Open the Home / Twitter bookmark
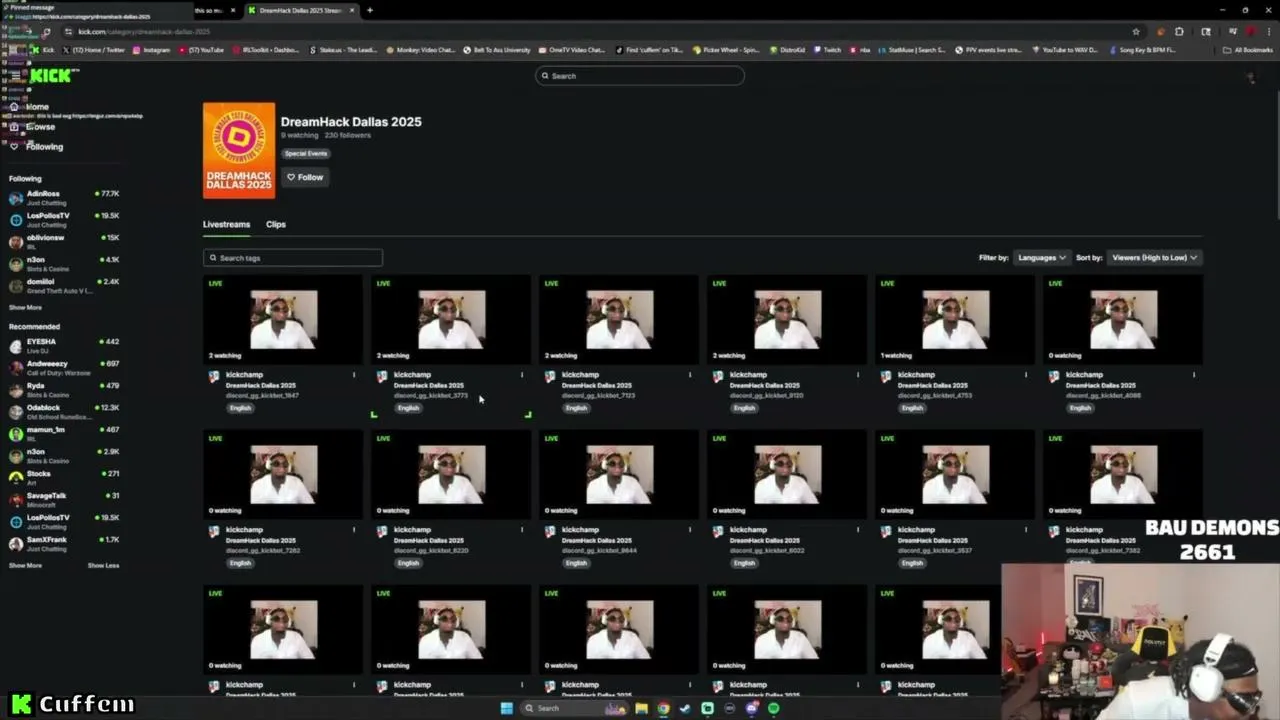 (94, 50)
